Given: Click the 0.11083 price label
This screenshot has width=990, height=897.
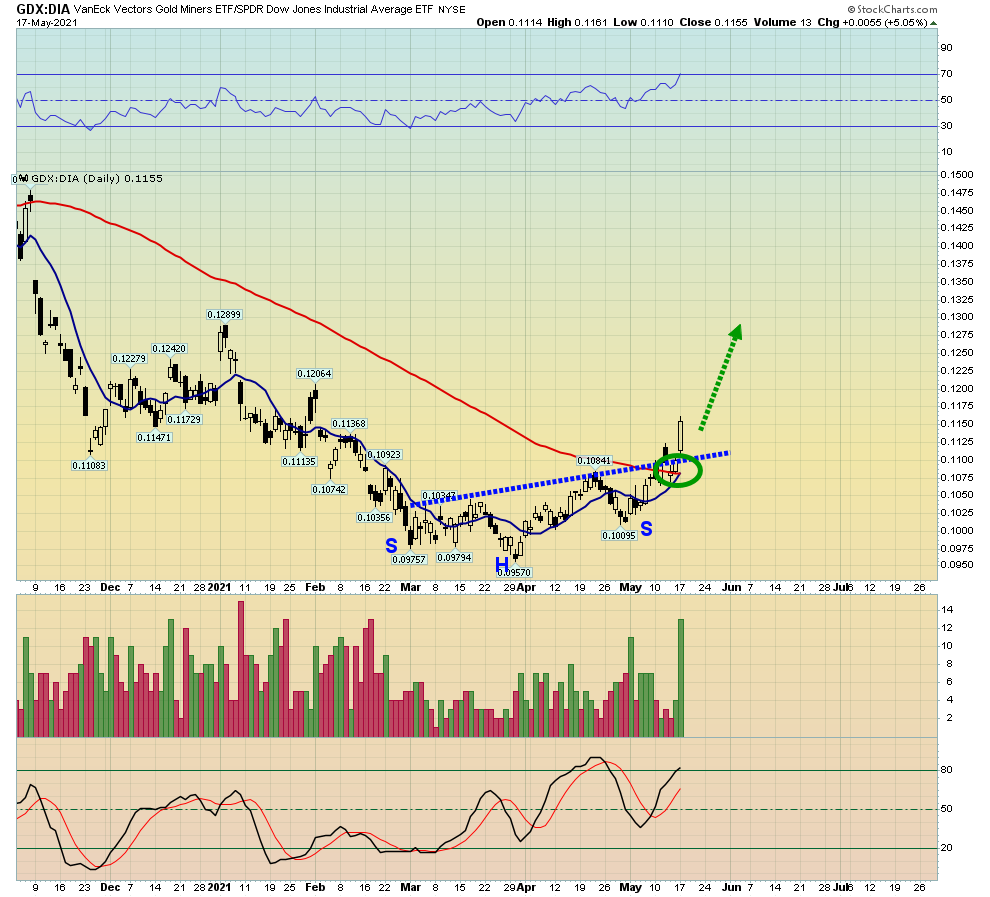Looking at the screenshot, I should tap(89, 465).
